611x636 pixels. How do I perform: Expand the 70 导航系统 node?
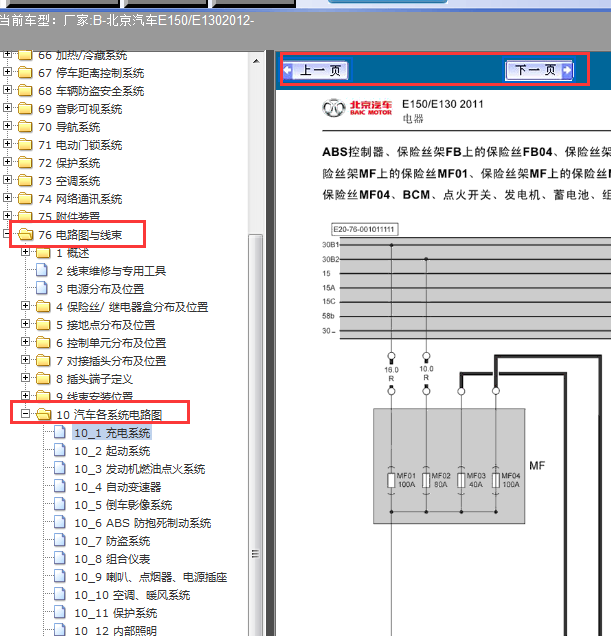click(x=7, y=125)
